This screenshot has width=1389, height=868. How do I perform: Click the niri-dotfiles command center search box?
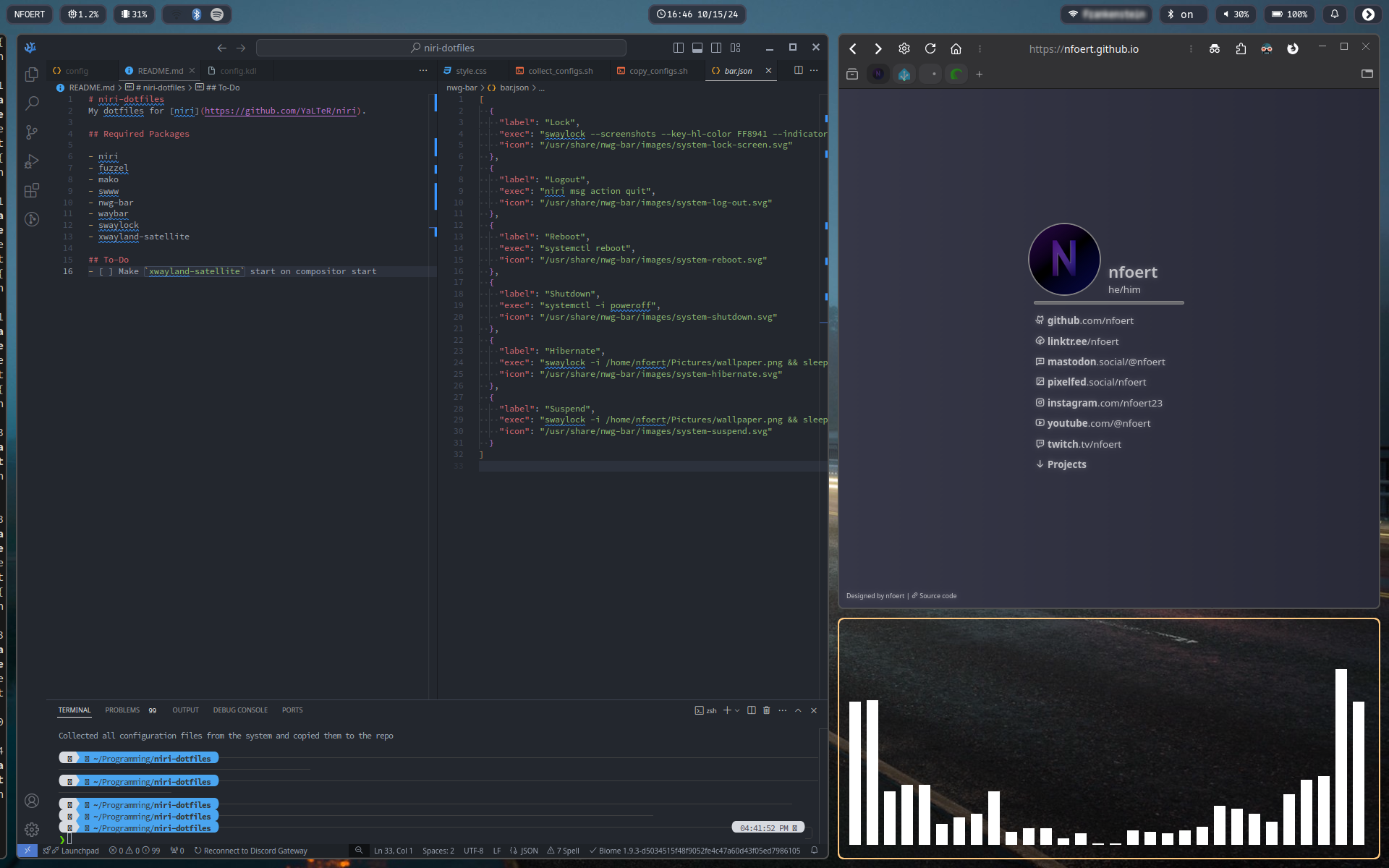click(x=441, y=48)
